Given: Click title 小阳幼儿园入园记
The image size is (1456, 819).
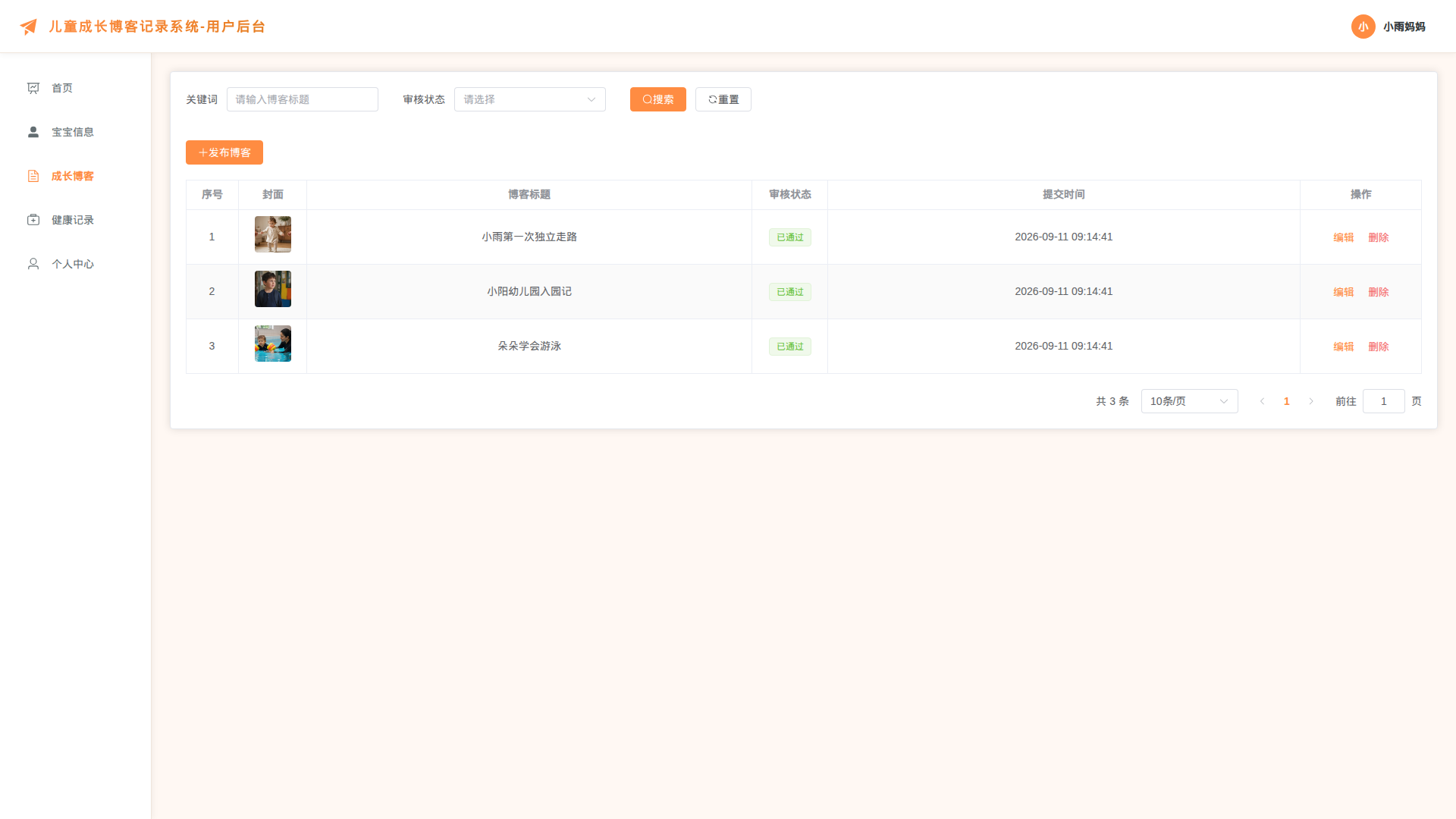Looking at the screenshot, I should click(529, 291).
